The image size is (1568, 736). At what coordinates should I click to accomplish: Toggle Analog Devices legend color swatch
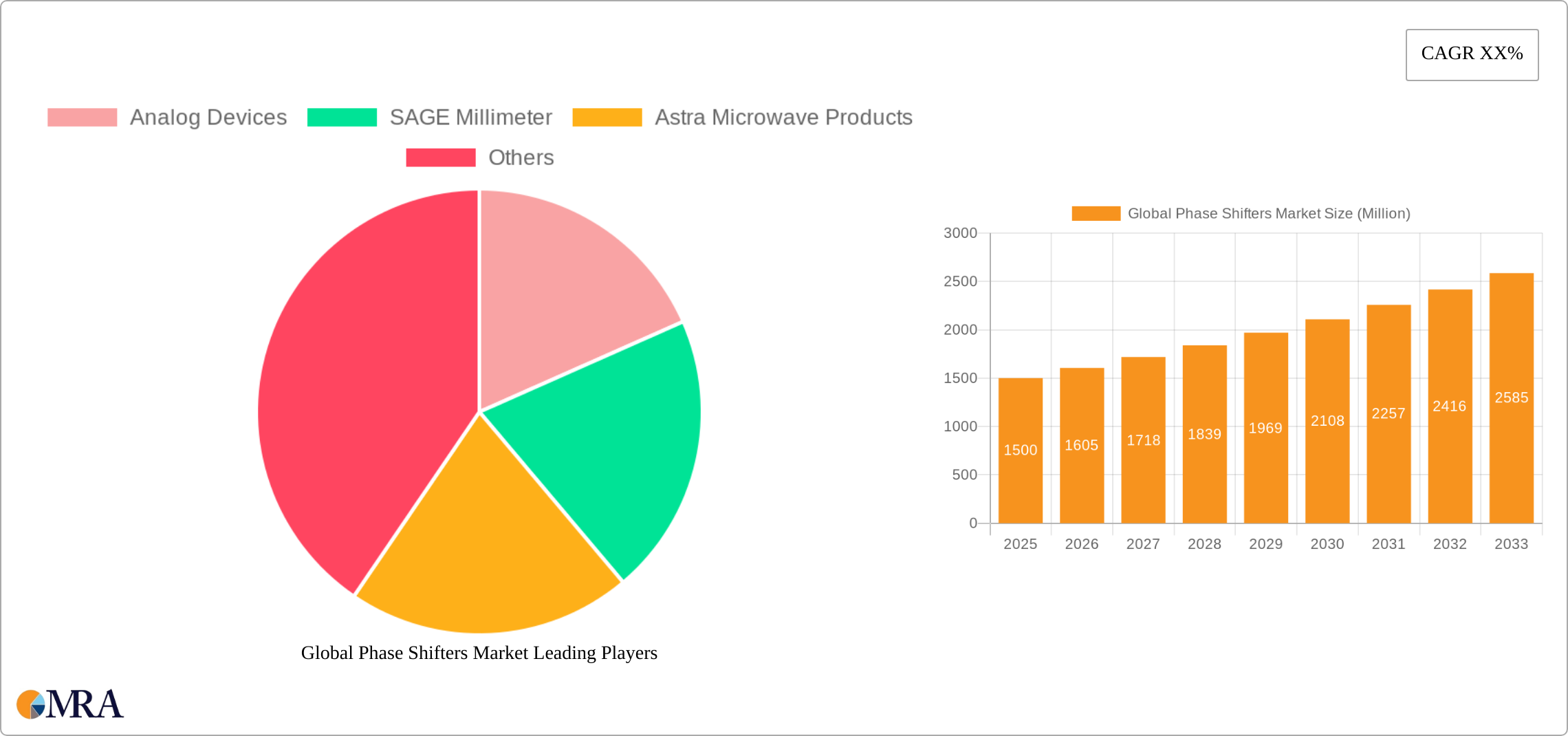(82, 118)
